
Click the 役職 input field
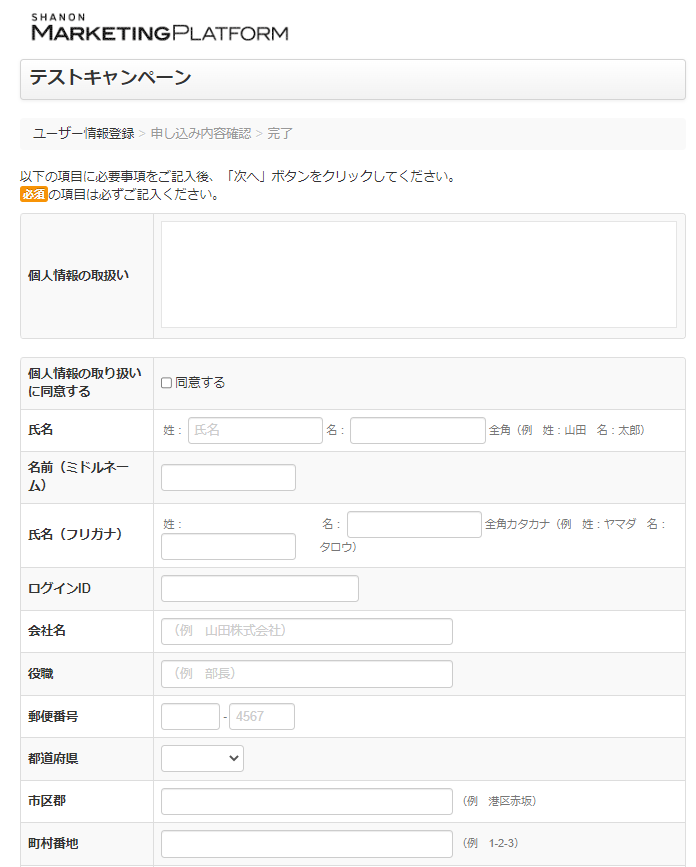[x=307, y=674]
